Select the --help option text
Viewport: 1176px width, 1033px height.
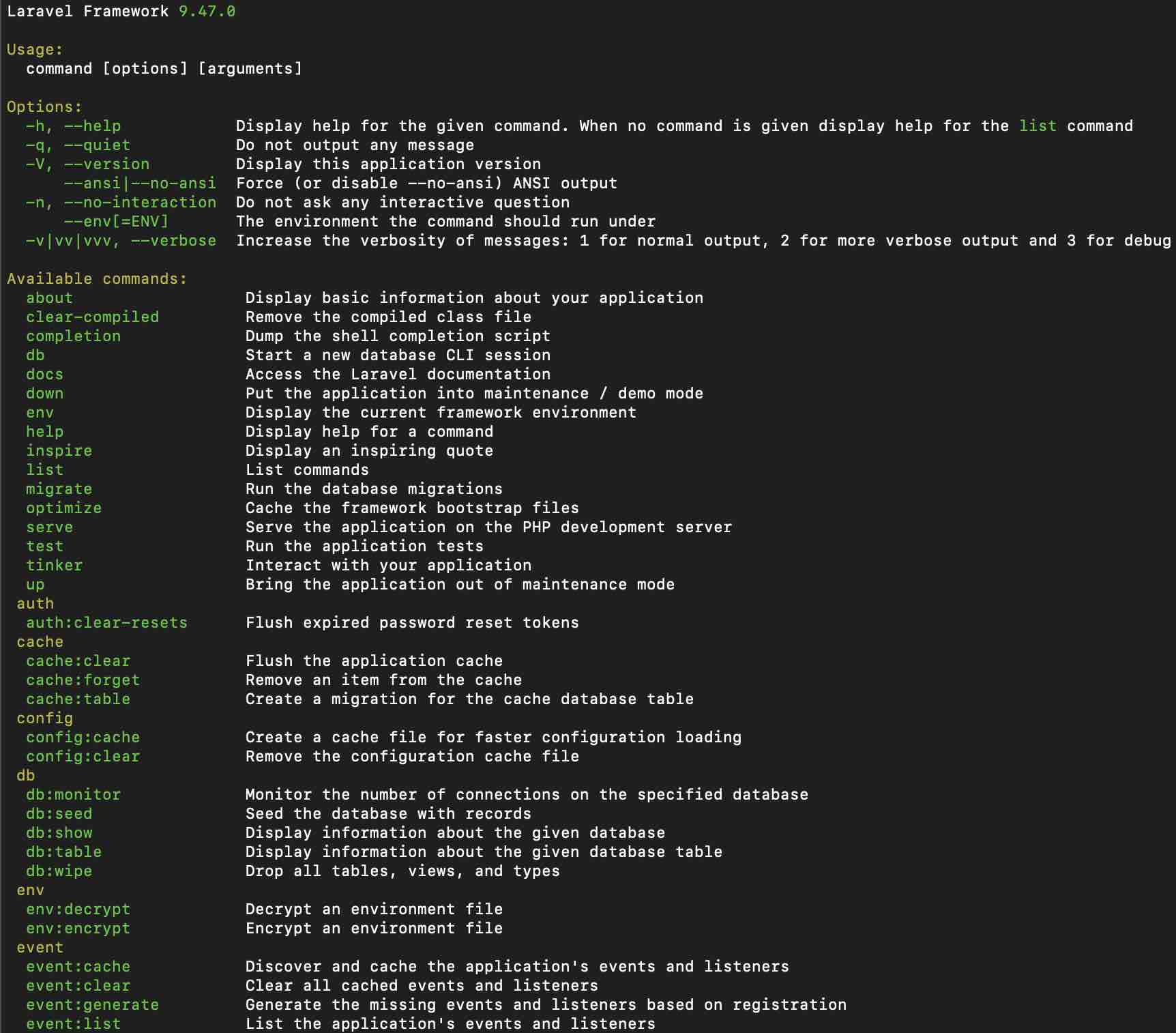93,126
